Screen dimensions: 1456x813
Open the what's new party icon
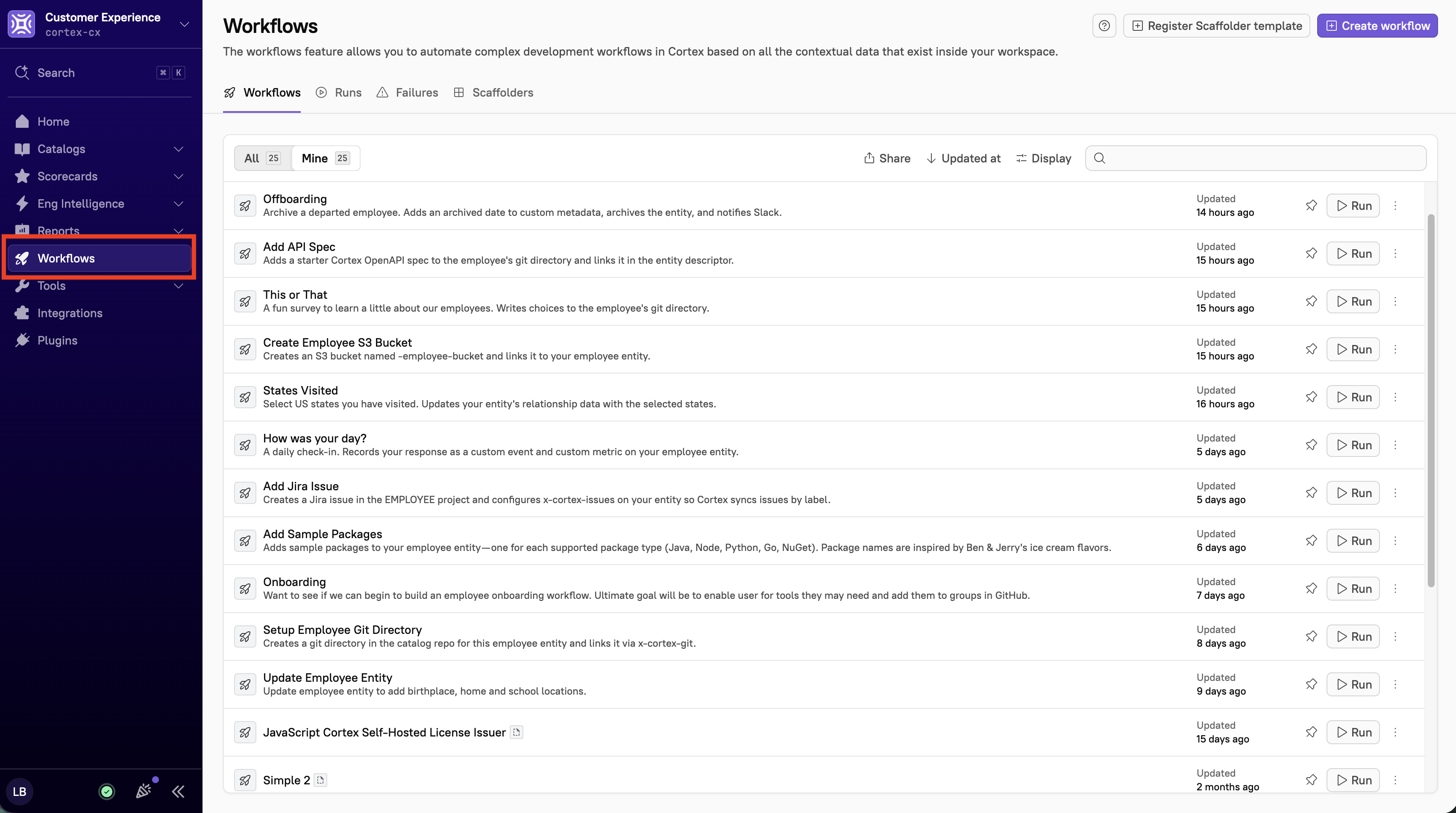[144, 791]
